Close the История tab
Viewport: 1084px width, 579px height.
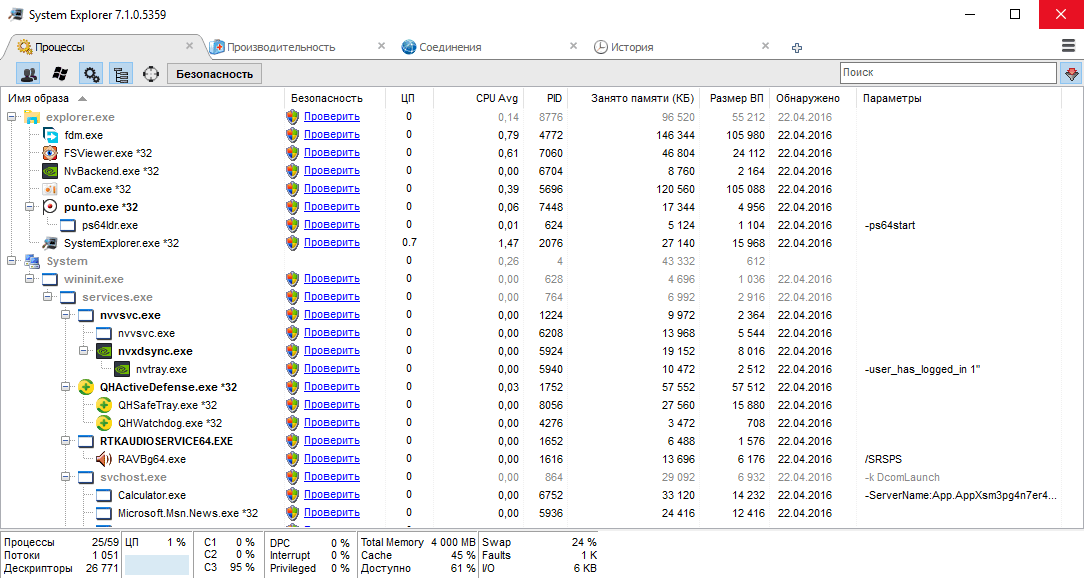click(x=765, y=46)
